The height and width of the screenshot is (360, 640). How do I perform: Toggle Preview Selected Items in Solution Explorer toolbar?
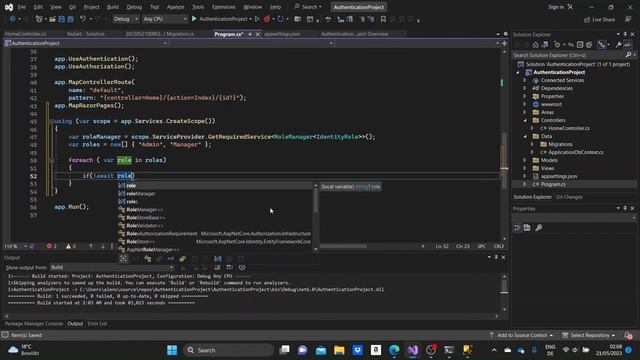click(627, 45)
